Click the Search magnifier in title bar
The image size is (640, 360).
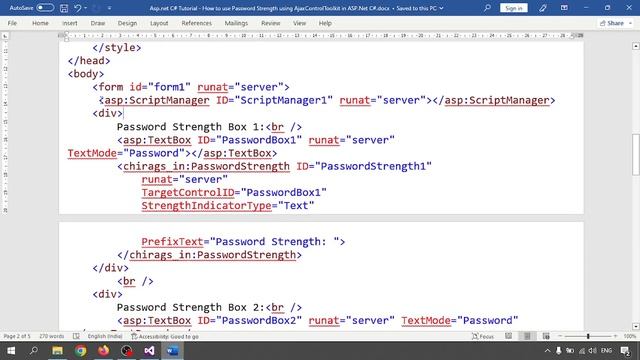pos(487,8)
